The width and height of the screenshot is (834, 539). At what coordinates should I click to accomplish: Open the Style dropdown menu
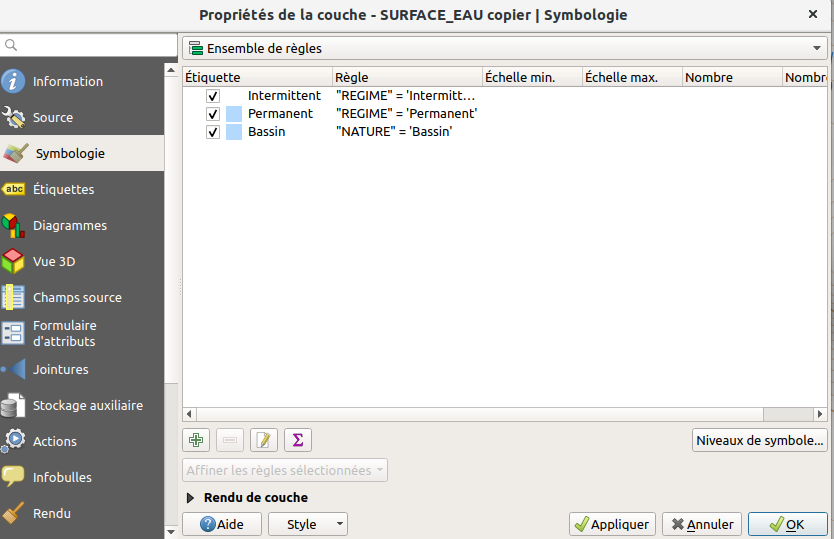[308, 524]
